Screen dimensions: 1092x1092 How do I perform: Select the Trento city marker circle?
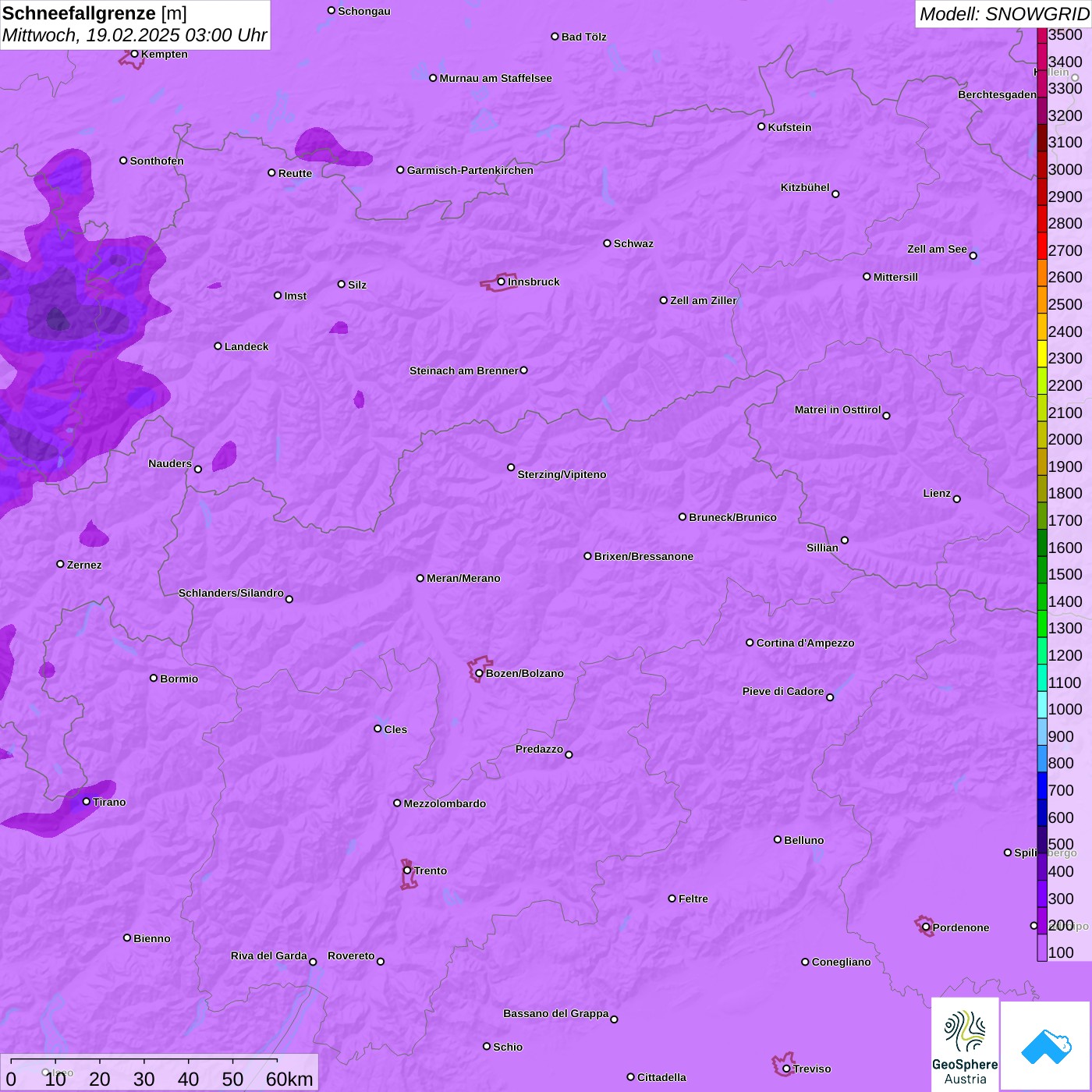point(407,870)
